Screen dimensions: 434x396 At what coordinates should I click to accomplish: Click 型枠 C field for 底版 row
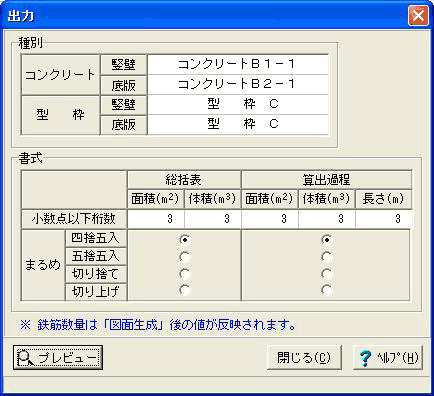point(238,125)
